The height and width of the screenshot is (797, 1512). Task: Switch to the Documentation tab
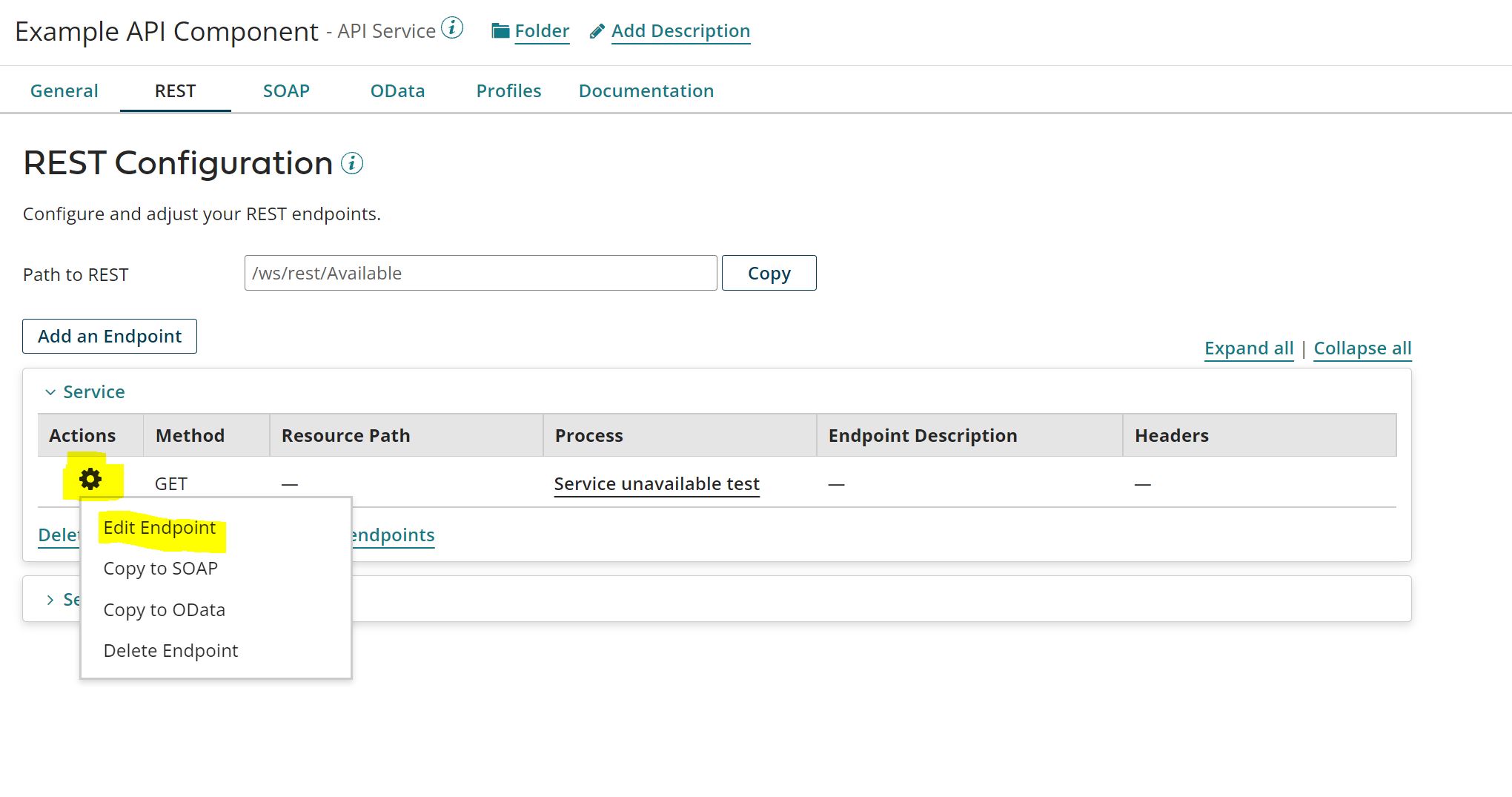(646, 91)
